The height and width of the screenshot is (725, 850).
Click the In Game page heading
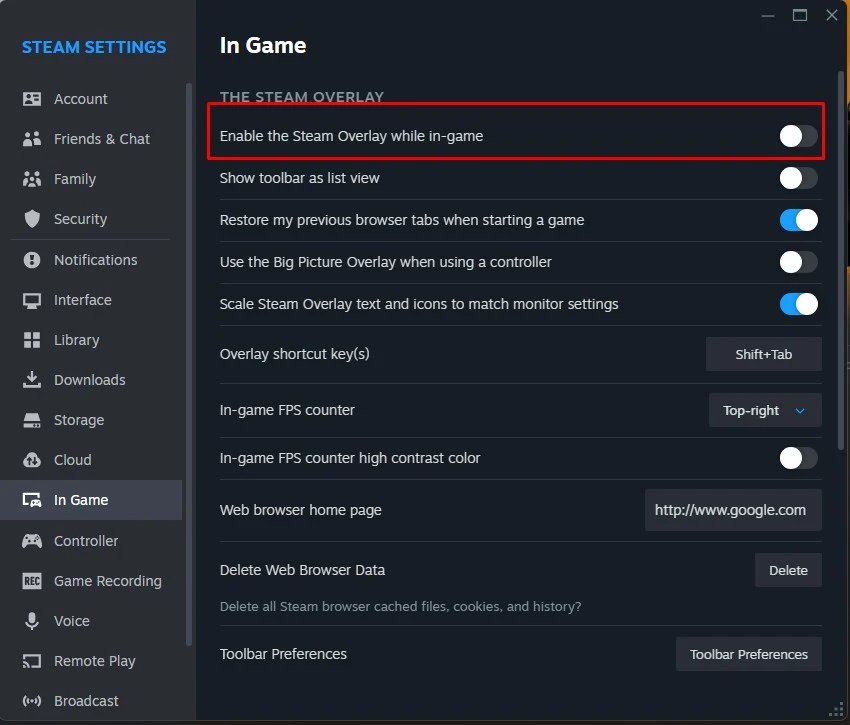[263, 46]
